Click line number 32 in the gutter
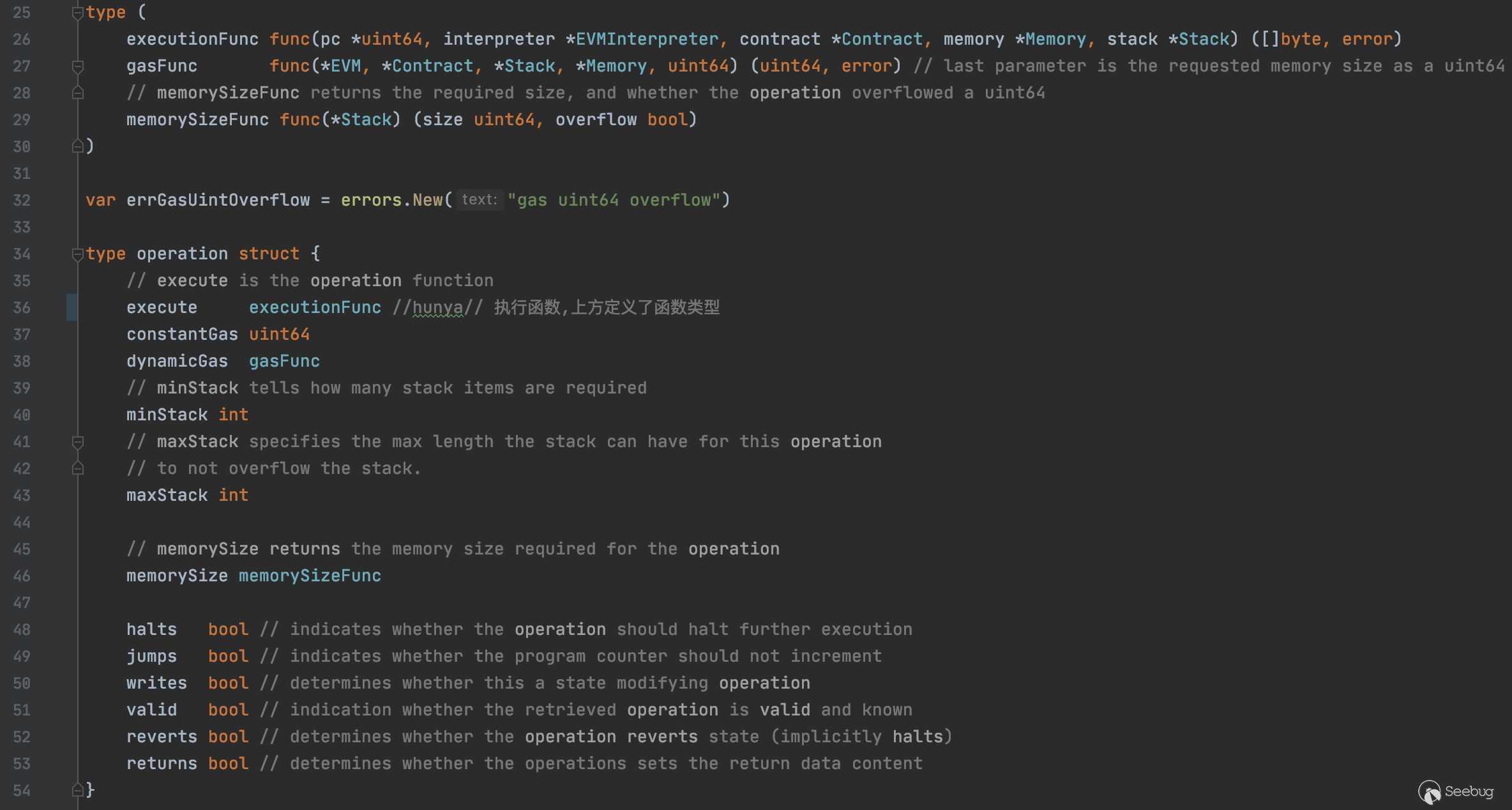The width and height of the screenshot is (1512, 810). point(22,200)
